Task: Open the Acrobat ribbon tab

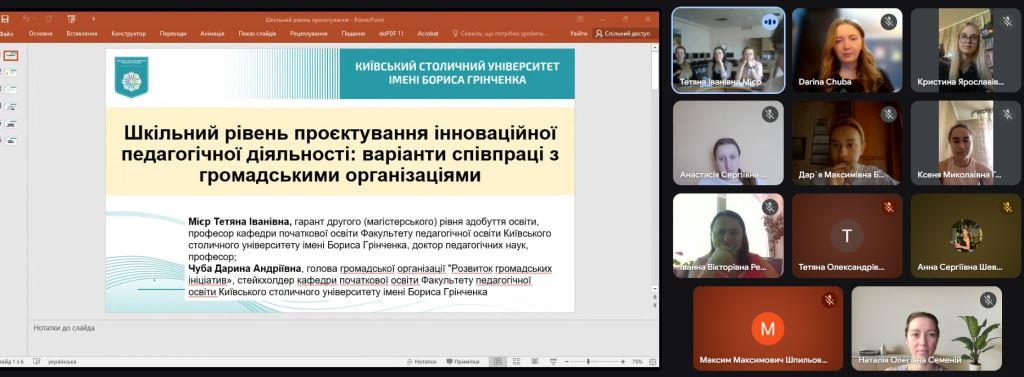Action: (428, 33)
